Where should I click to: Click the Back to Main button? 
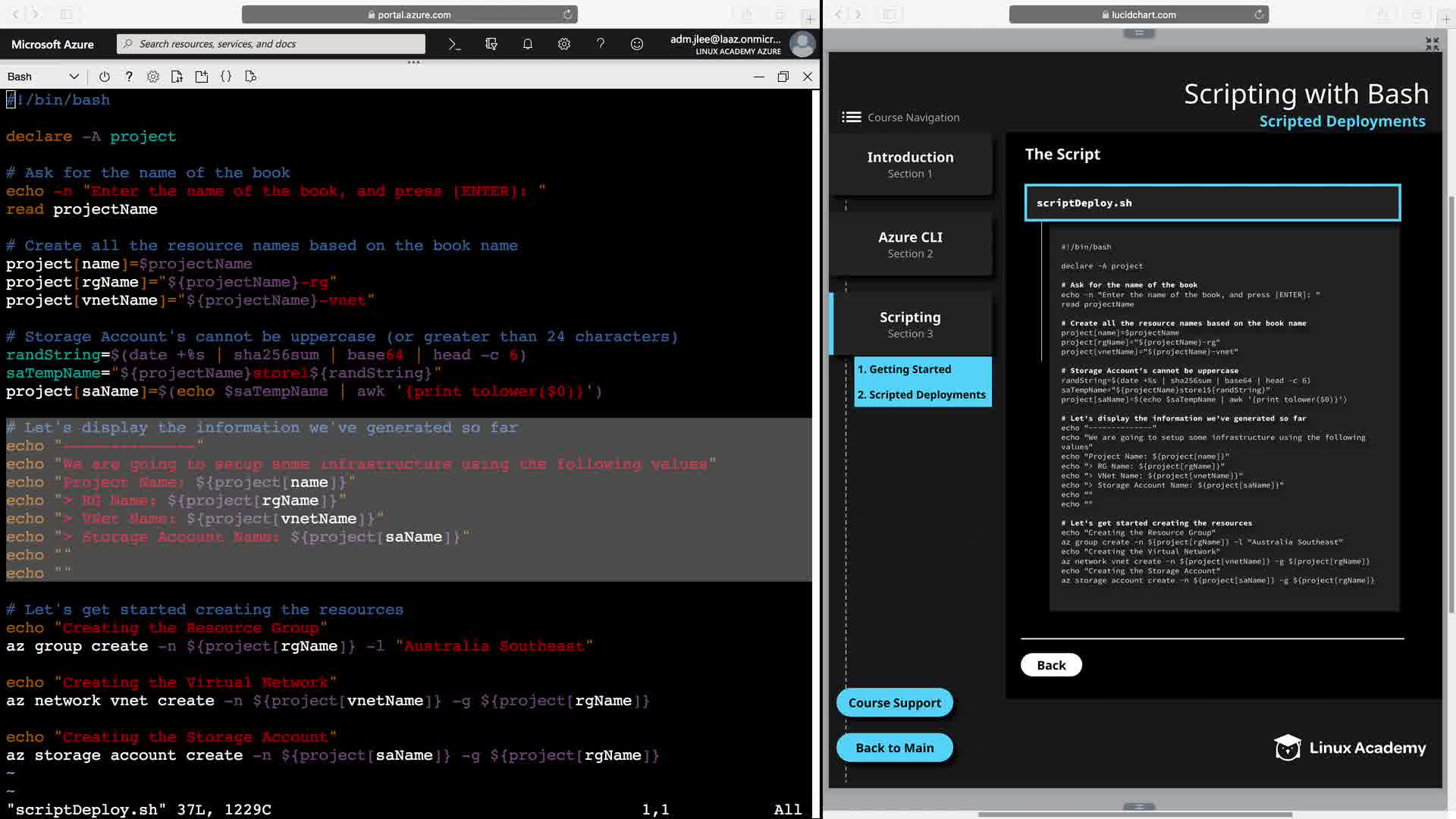point(894,748)
